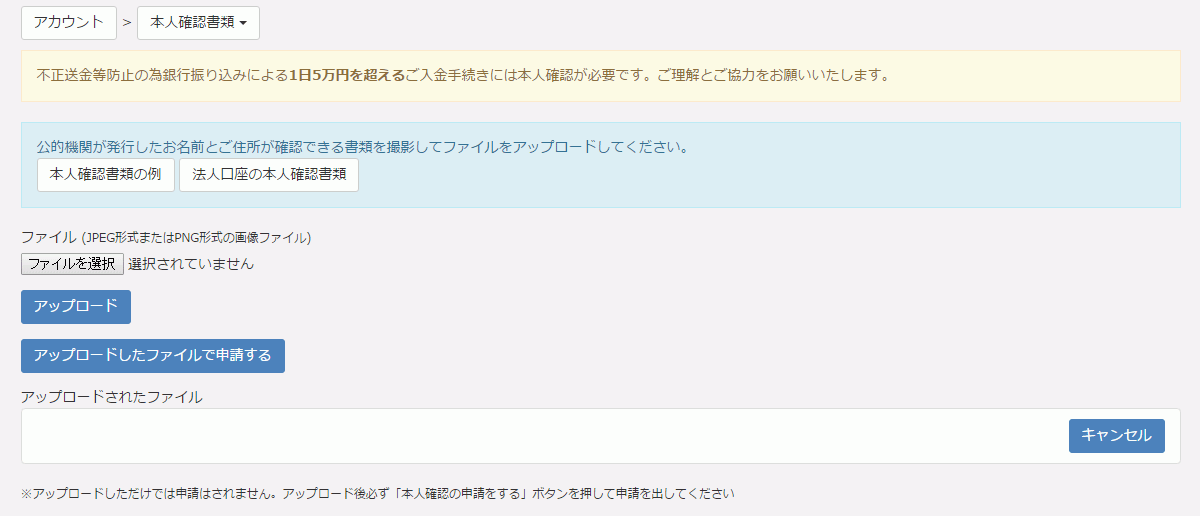Open the 本人確認書類 dropdown menu
This screenshot has width=1200, height=516.
tap(198, 22)
